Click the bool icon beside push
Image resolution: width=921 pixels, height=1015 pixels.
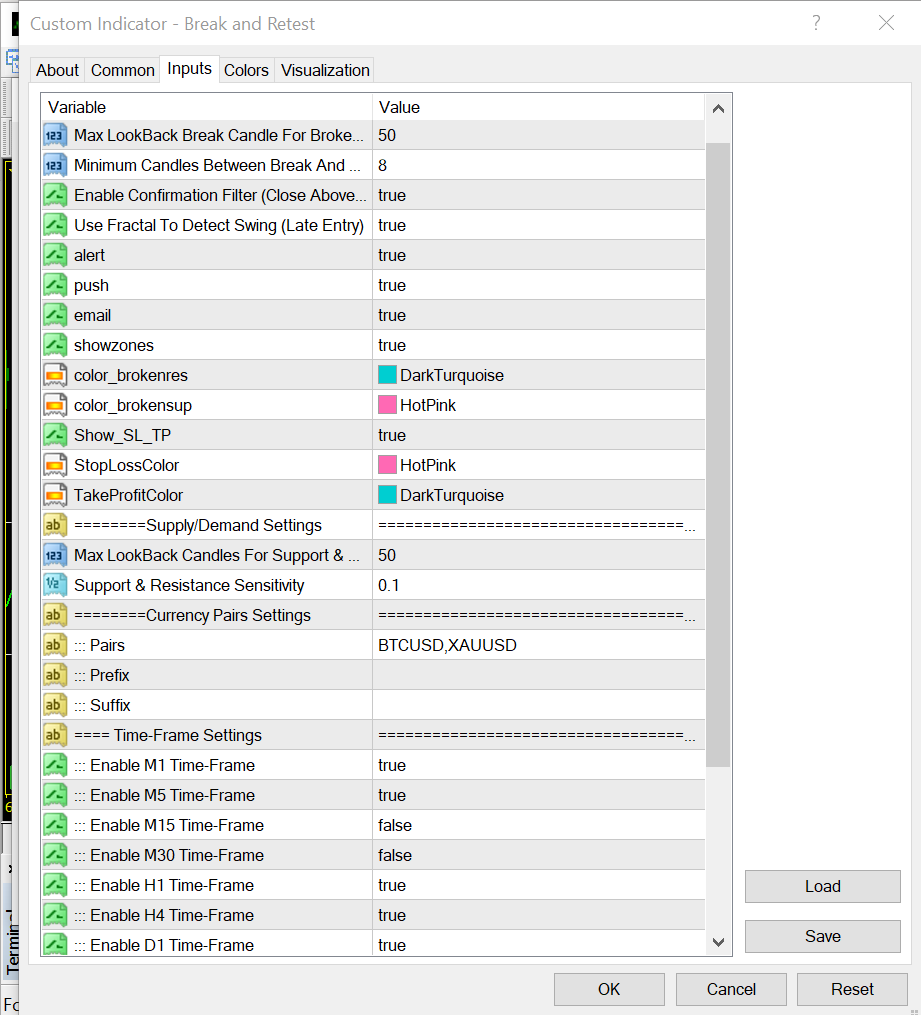pyautogui.click(x=55, y=285)
